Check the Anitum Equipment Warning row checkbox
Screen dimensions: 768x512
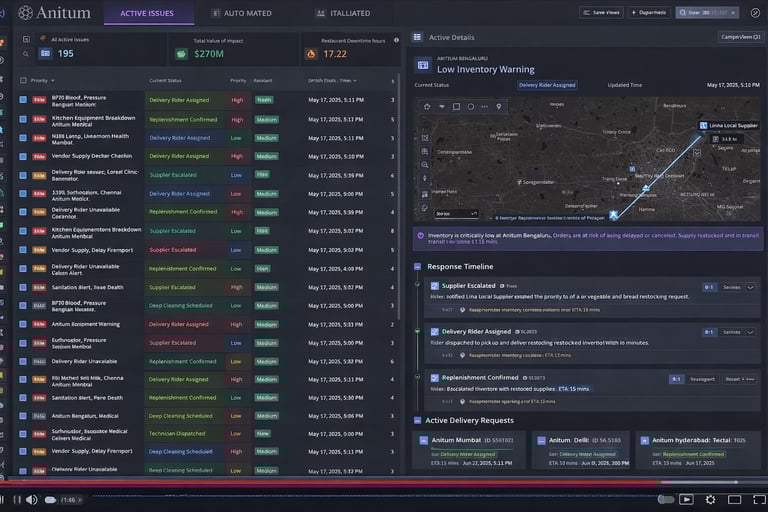click(x=23, y=324)
